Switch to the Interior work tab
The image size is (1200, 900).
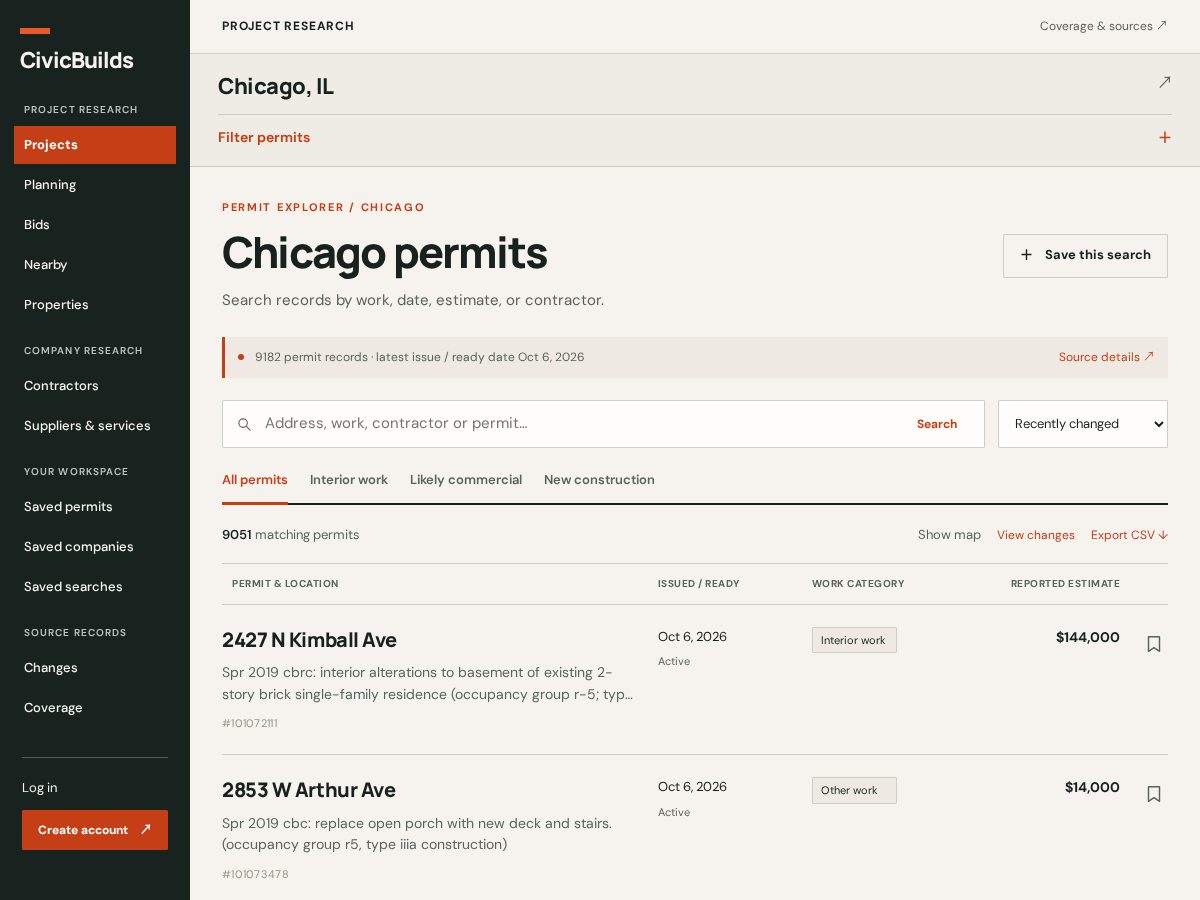pyautogui.click(x=349, y=480)
